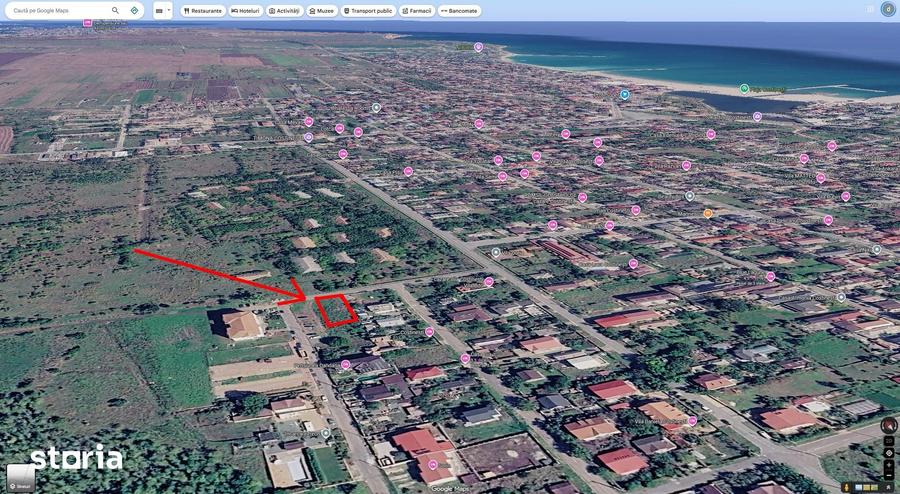The image size is (900, 494).
Task: Choose the Muzee category chip
Action: click(322, 11)
